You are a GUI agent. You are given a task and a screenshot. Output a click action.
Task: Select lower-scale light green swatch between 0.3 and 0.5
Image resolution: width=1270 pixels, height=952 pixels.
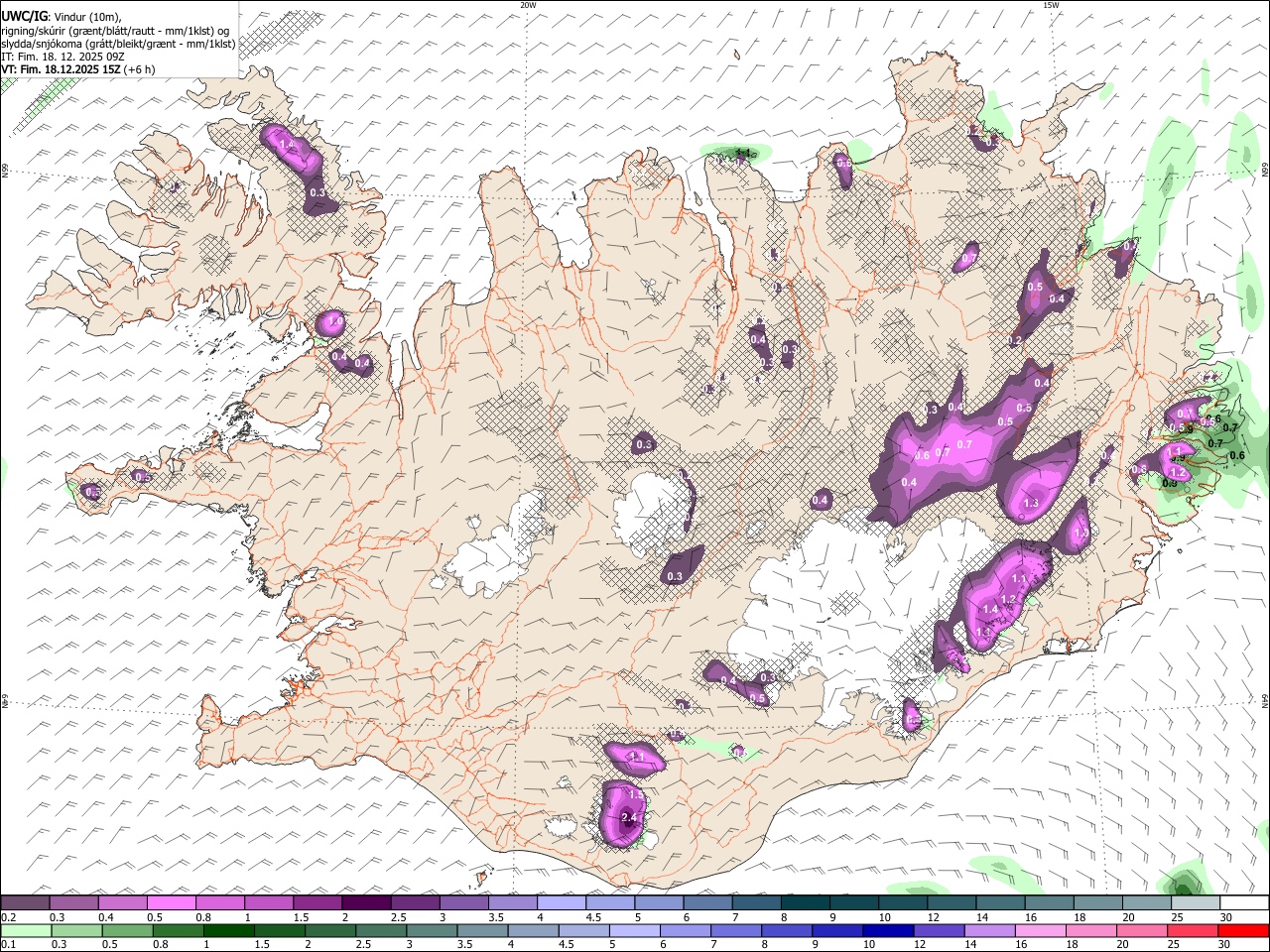(76, 930)
